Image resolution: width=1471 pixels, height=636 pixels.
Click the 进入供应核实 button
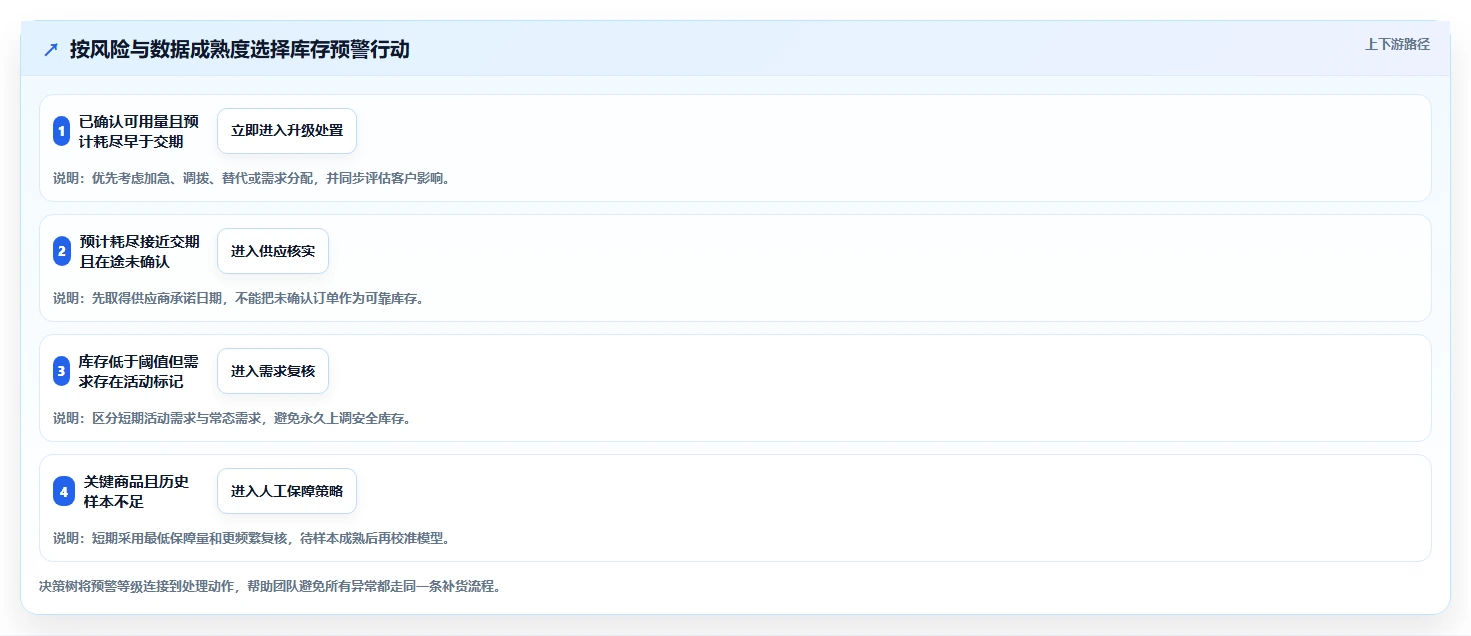pos(273,251)
